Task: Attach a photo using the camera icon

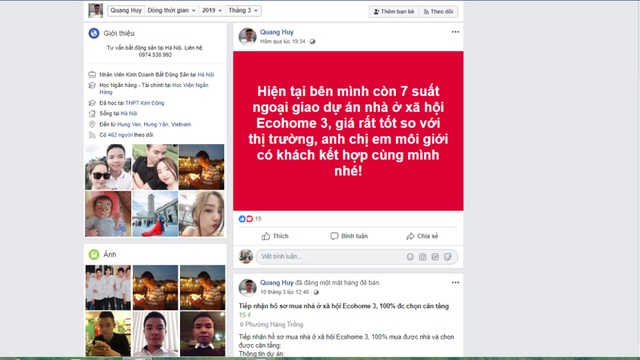Action: point(422,257)
